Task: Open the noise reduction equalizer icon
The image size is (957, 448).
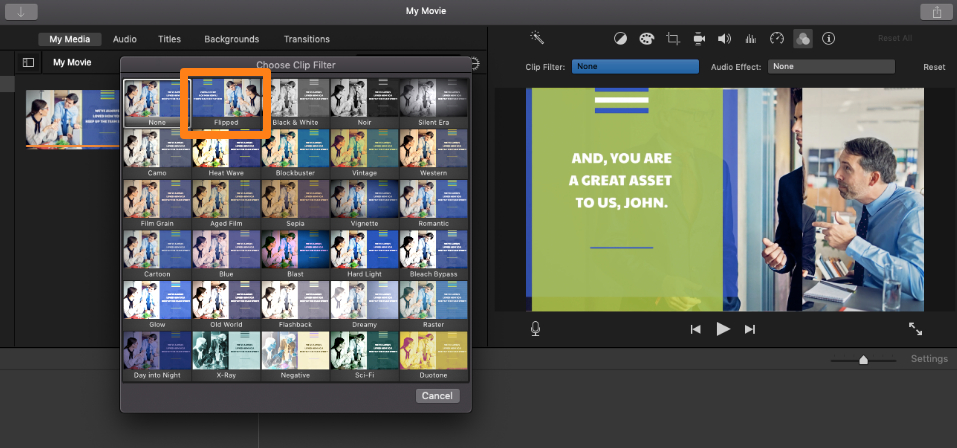Action: 751,39
